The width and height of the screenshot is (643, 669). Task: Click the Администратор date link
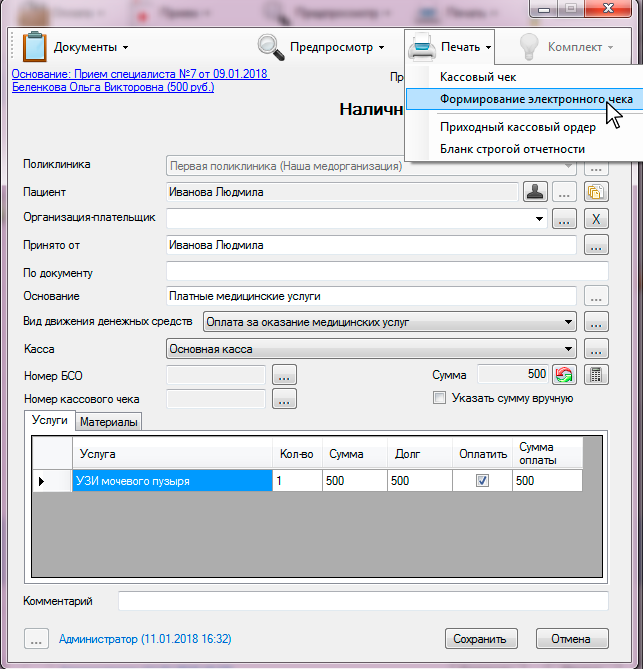[x=145, y=639]
